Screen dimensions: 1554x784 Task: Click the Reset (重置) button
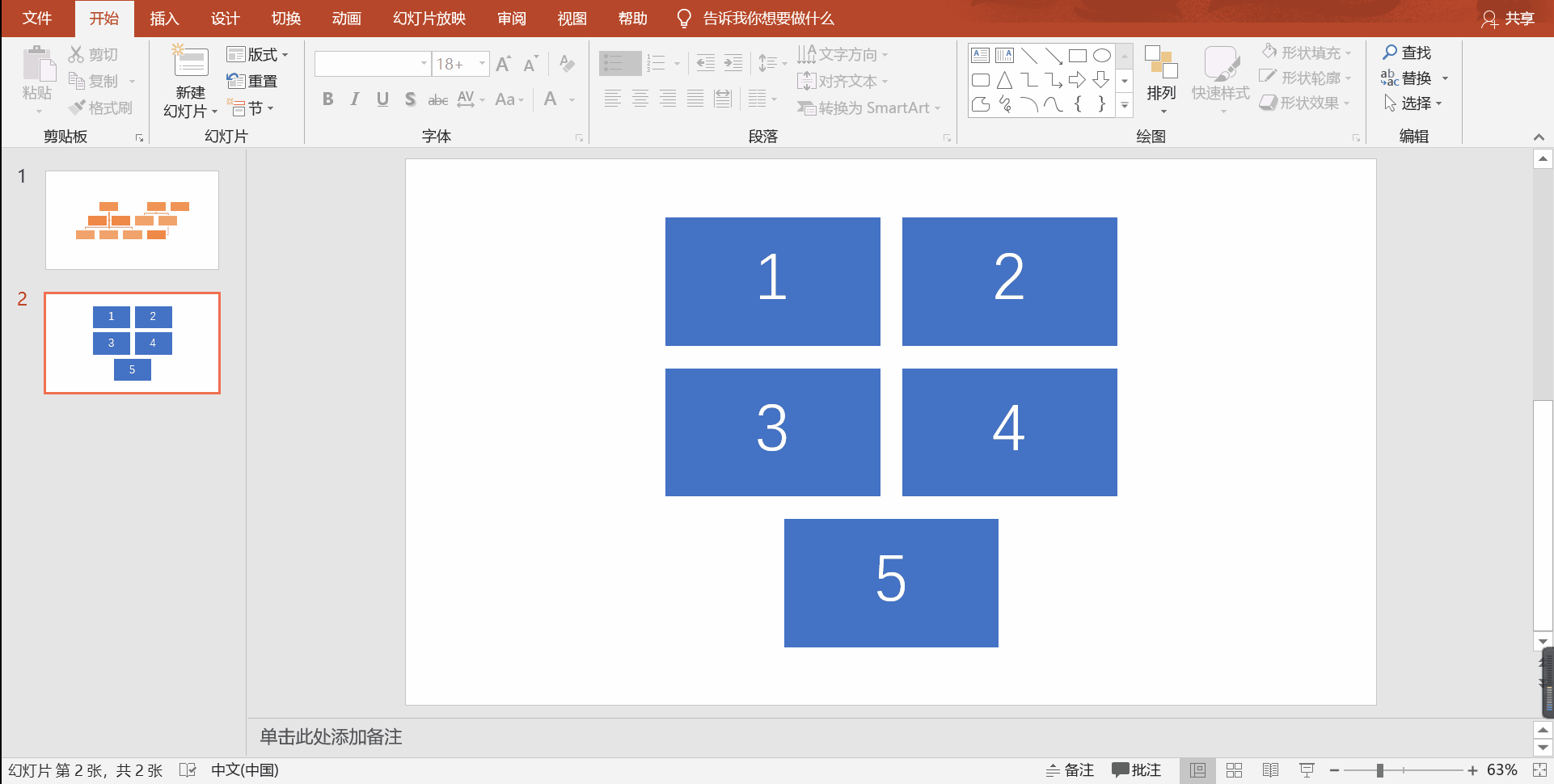click(252, 82)
